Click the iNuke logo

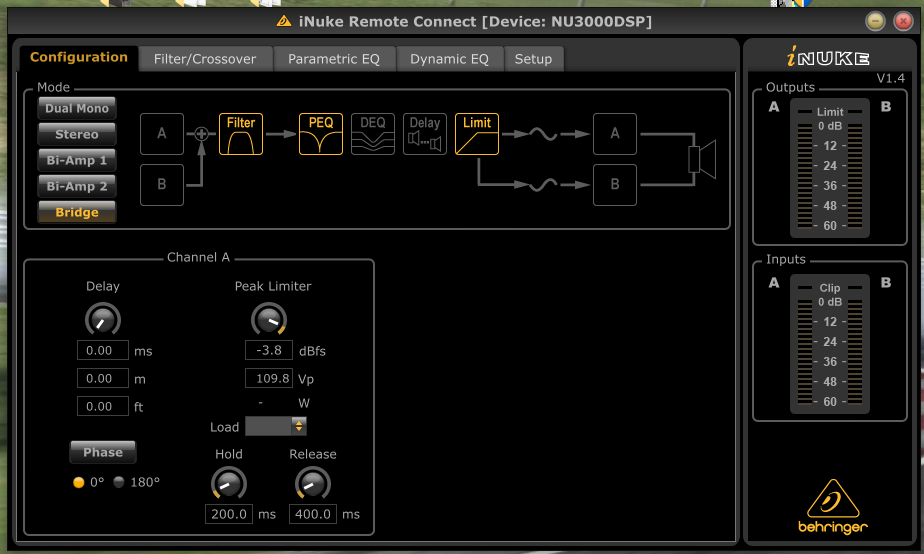828,57
